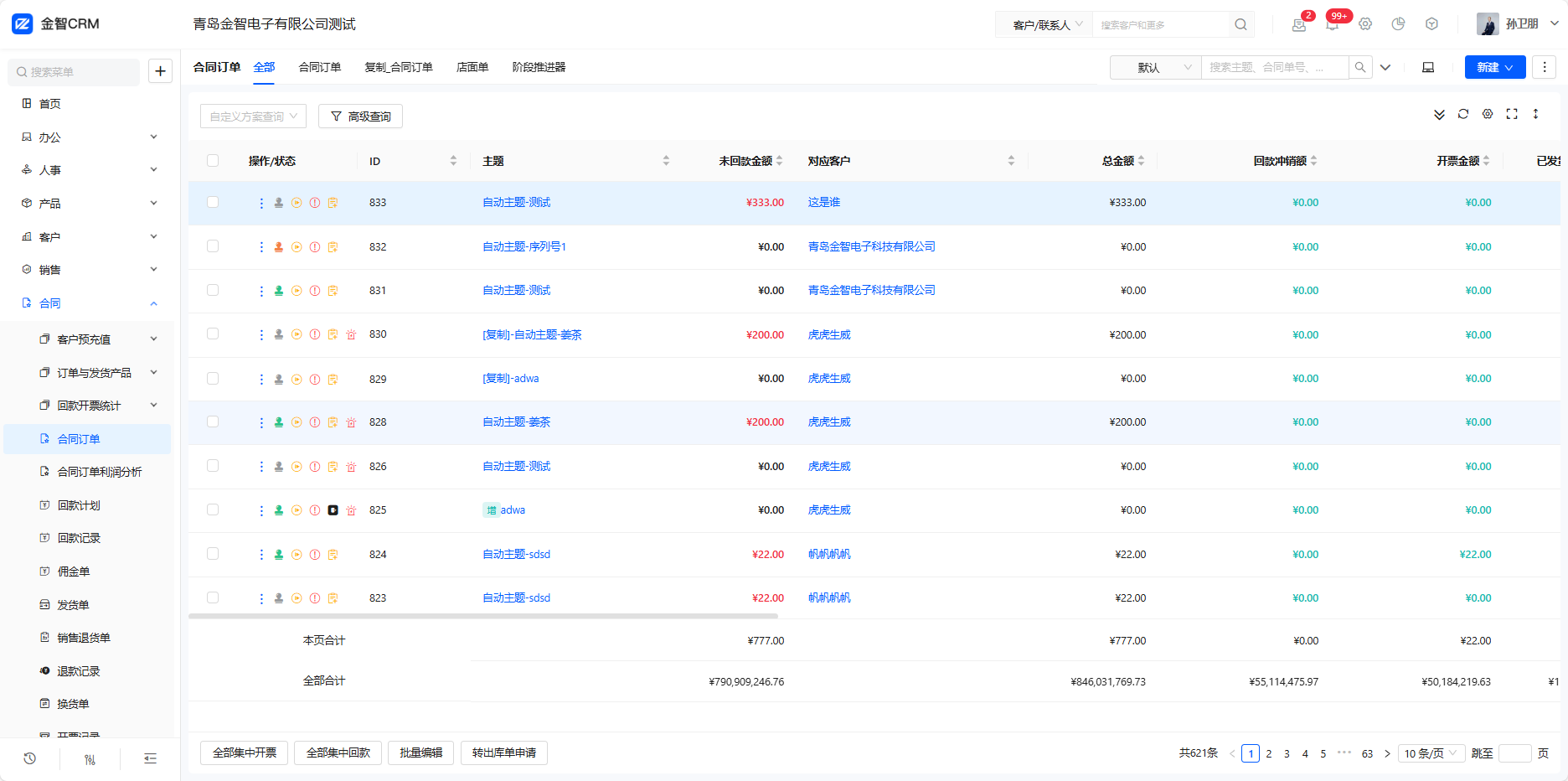Image resolution: width=1568 pixels, height=781 pixels.
Task: Open history clock icon at sidebar bottom
Action: coord(29,759)
